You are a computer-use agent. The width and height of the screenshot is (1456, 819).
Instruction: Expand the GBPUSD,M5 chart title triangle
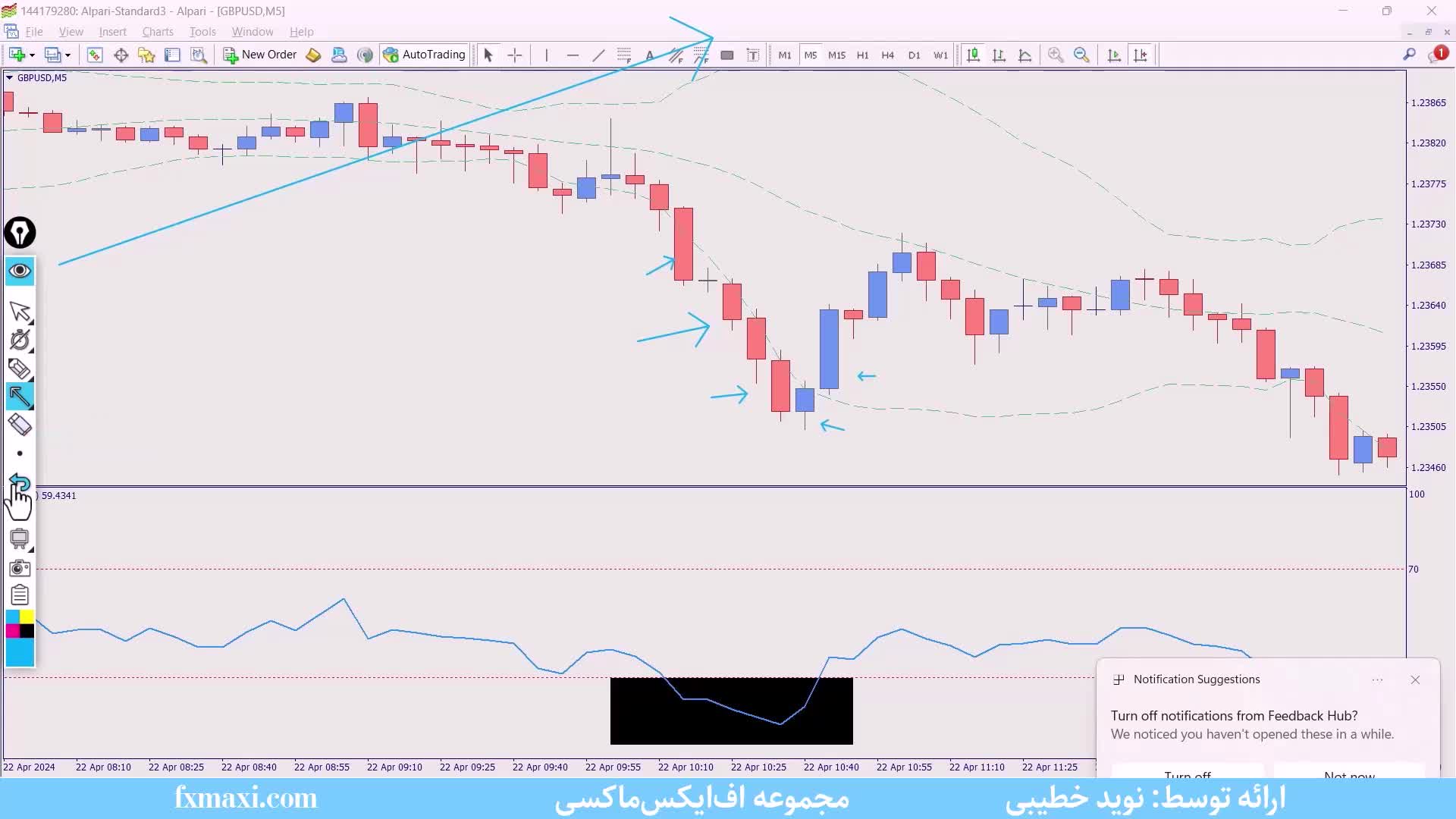coord(9,77)
